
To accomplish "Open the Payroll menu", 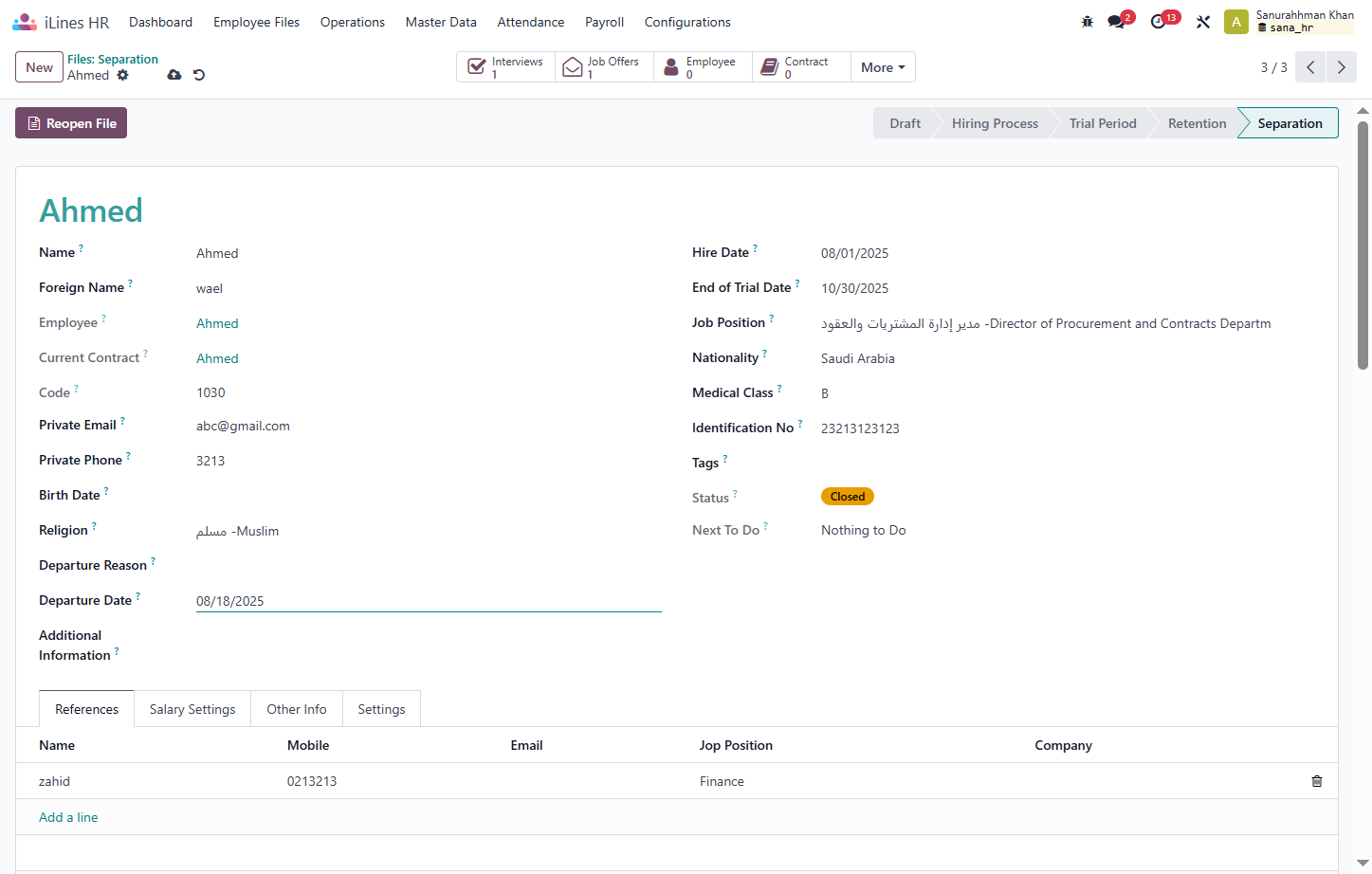I will point(604,22).
